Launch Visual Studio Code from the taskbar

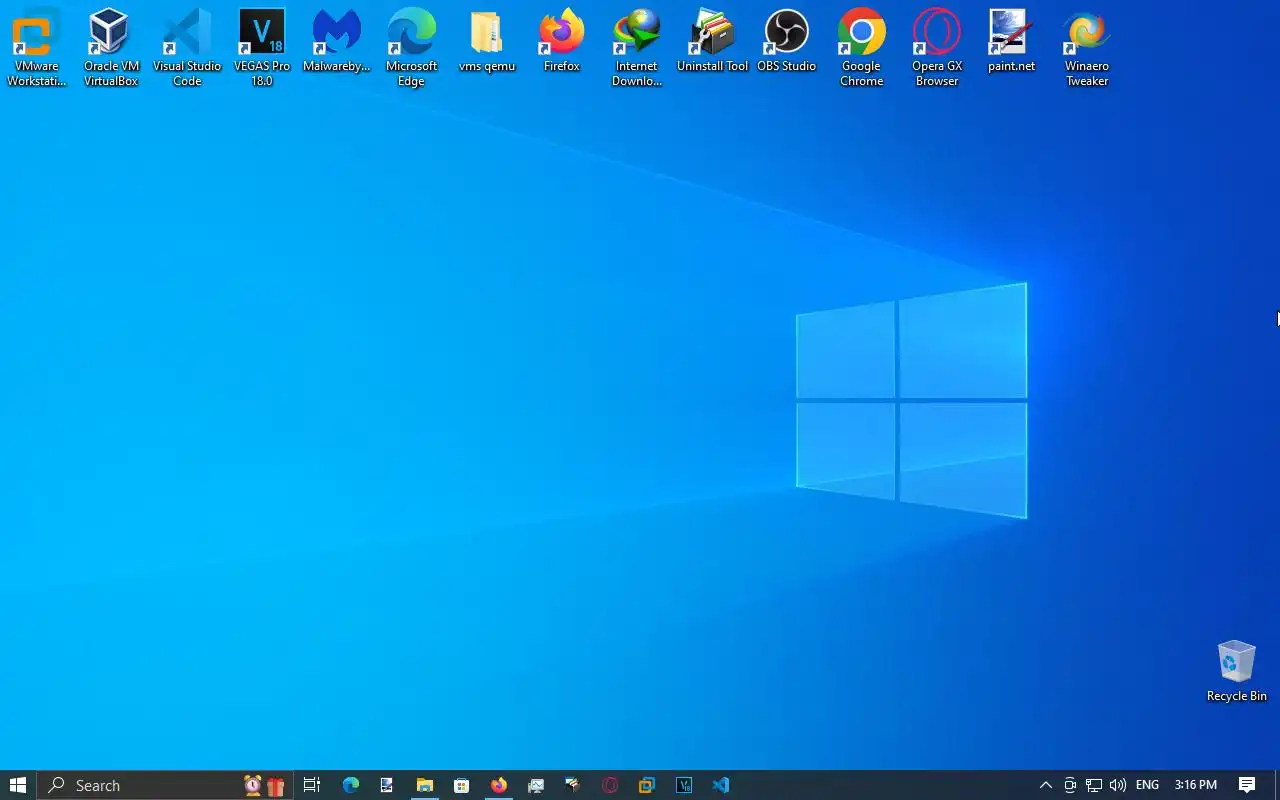[x=721, y=785]
